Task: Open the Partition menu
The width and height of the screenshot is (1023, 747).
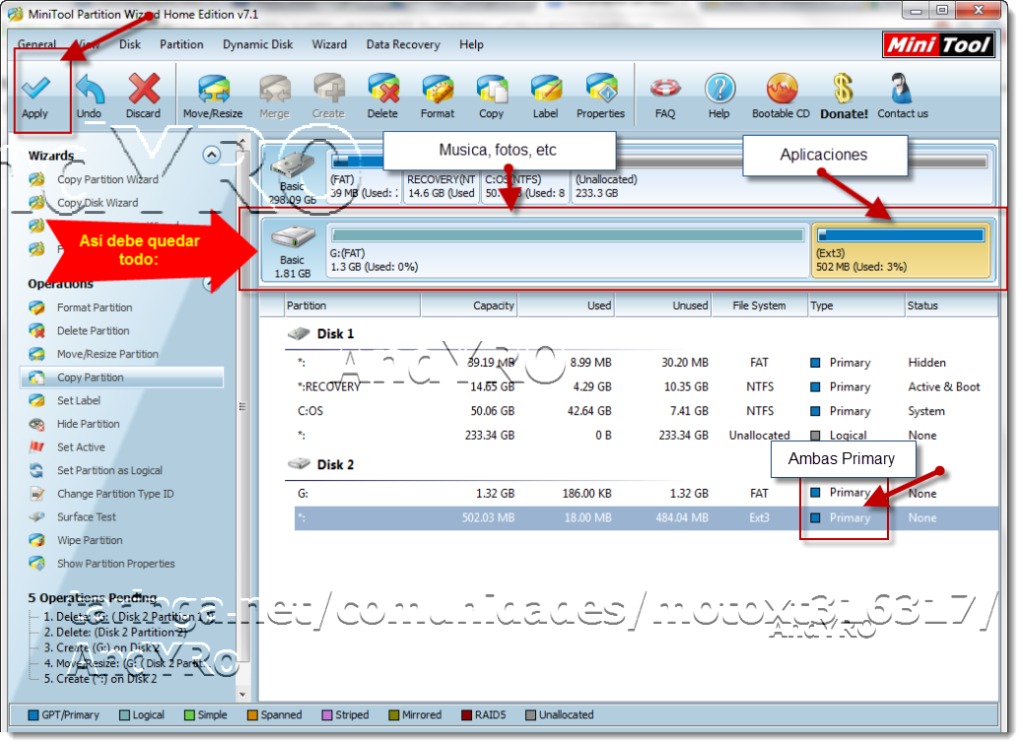Action: pos(181,44)
